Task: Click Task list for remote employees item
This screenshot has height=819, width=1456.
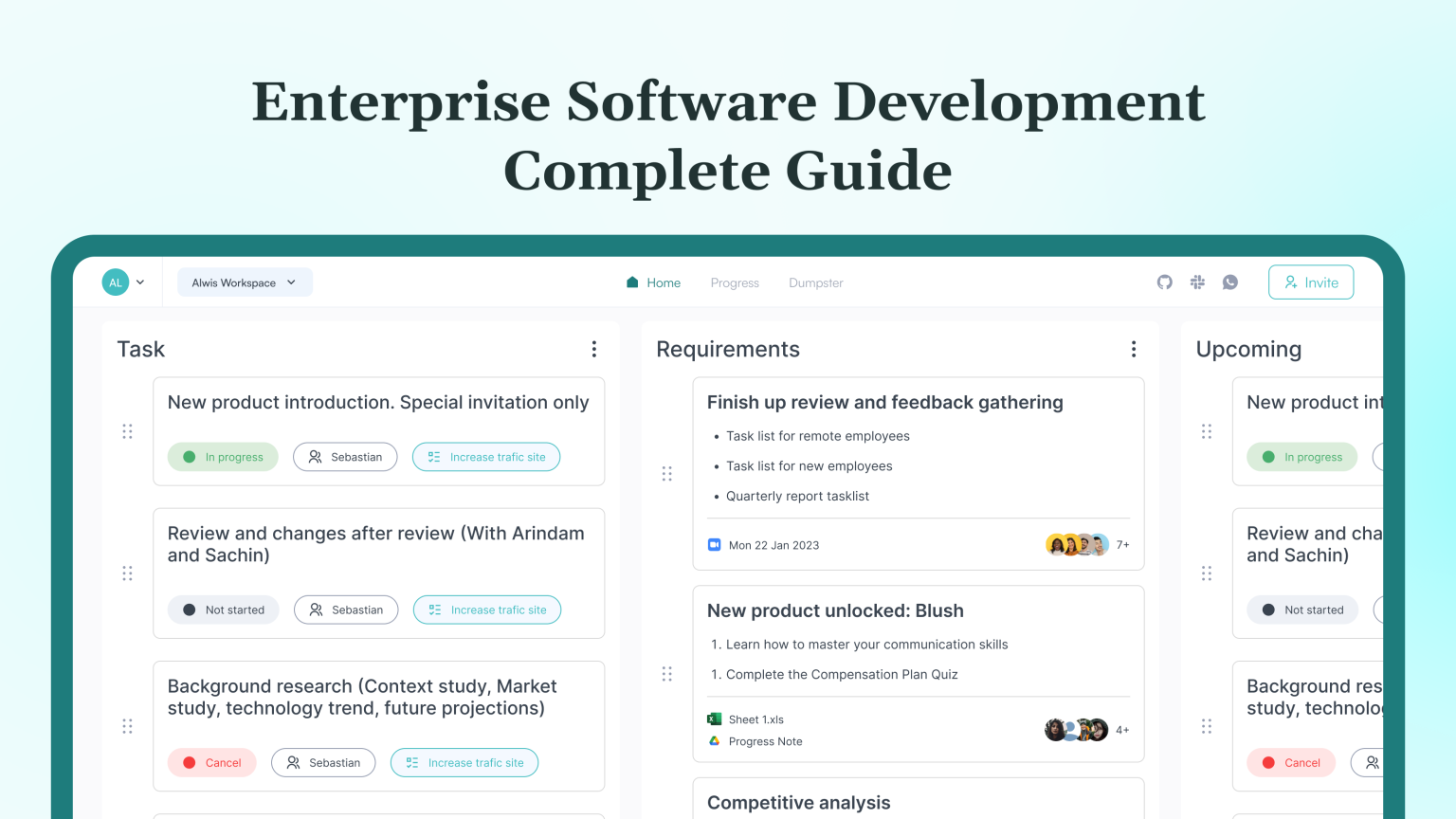Action: tap(818, 436)
